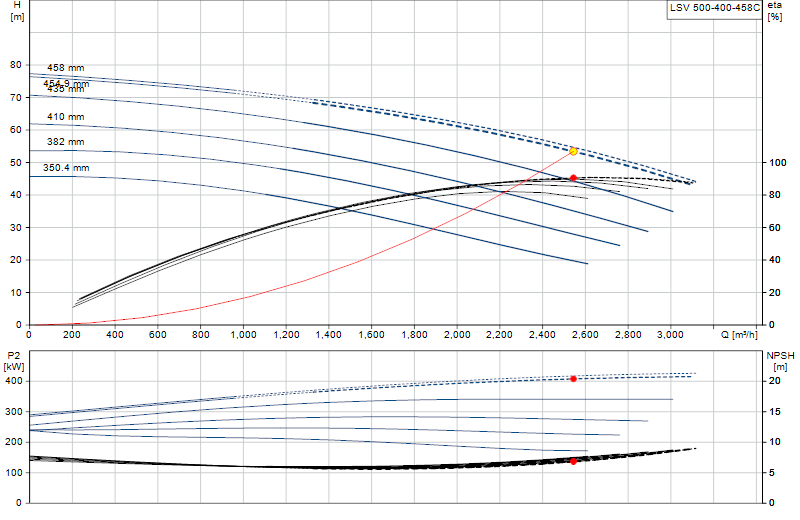Click the 400 value on power axis

point(14,381)
